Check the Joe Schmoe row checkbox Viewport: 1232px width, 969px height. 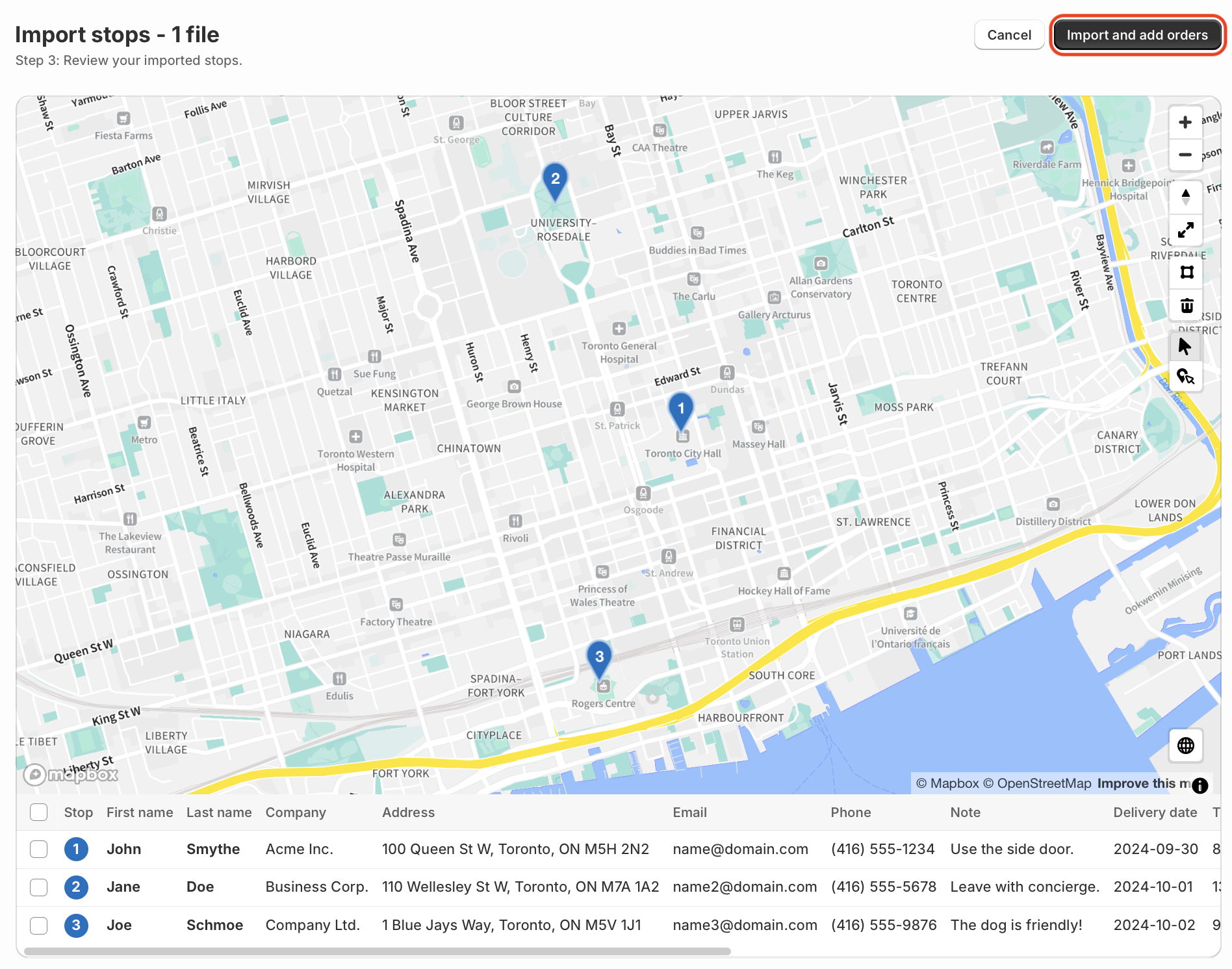tap(39, 925)
